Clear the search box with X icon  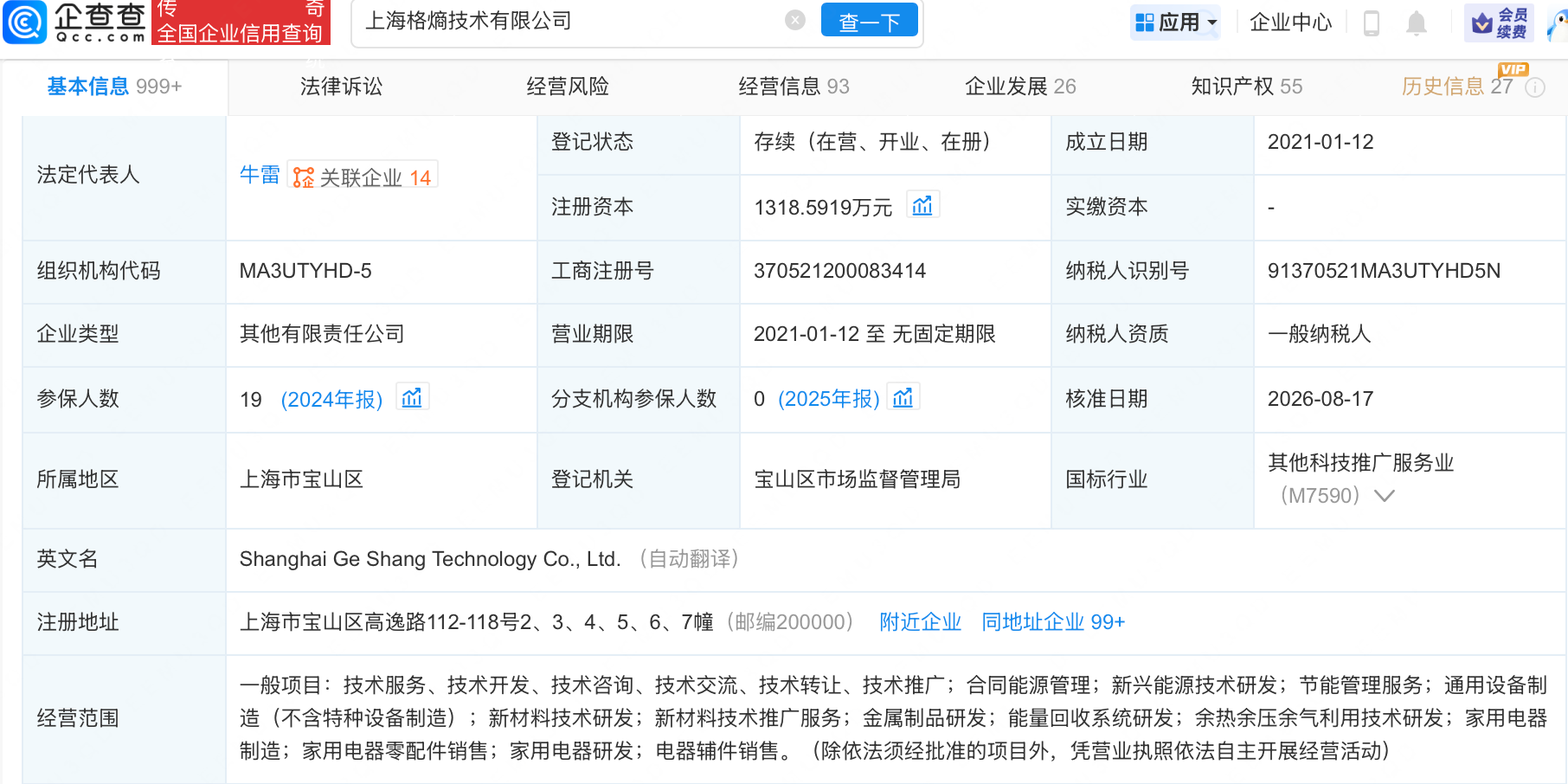tap(795, 21)
